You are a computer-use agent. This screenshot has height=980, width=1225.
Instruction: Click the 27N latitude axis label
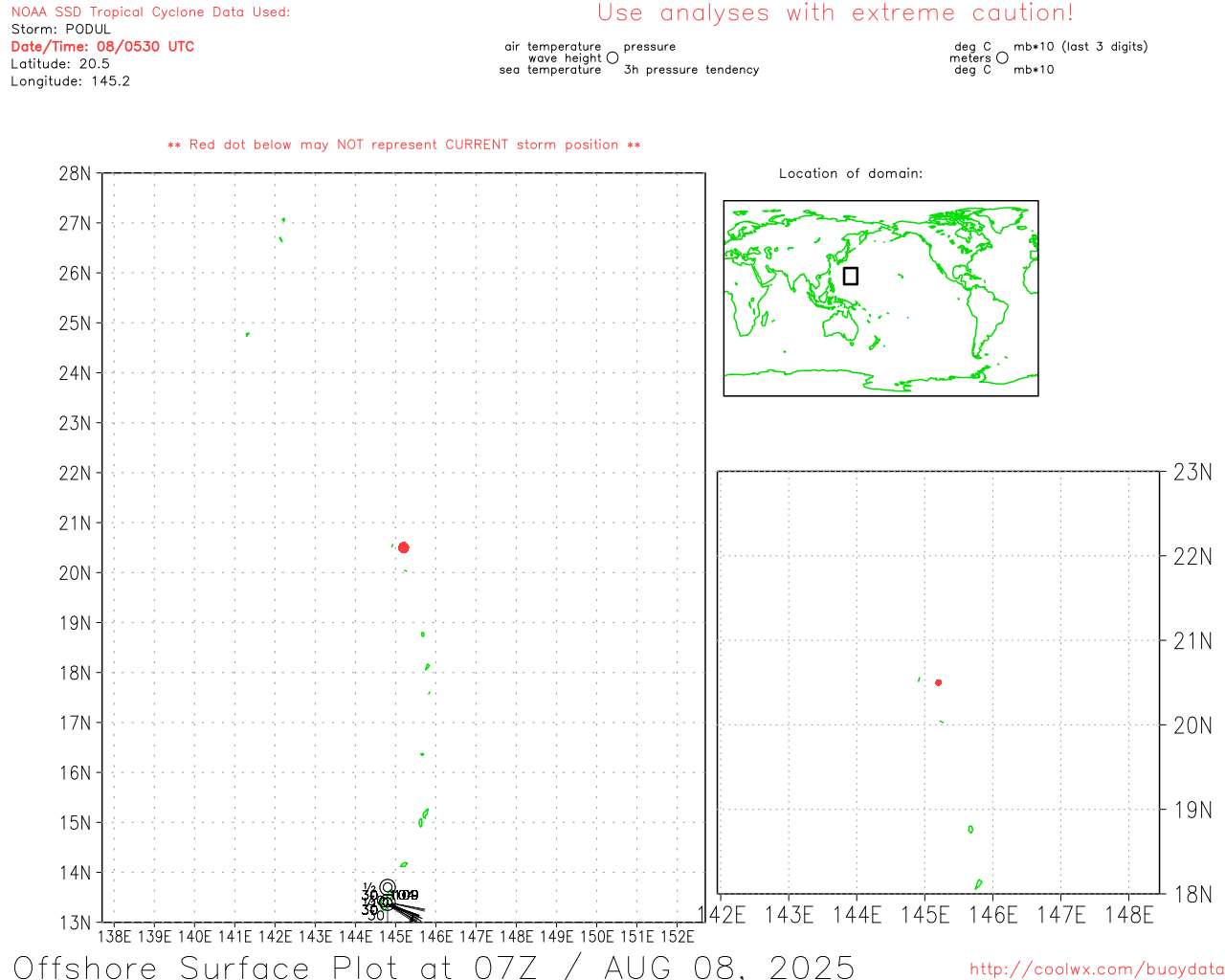click(x=76, y=223)
